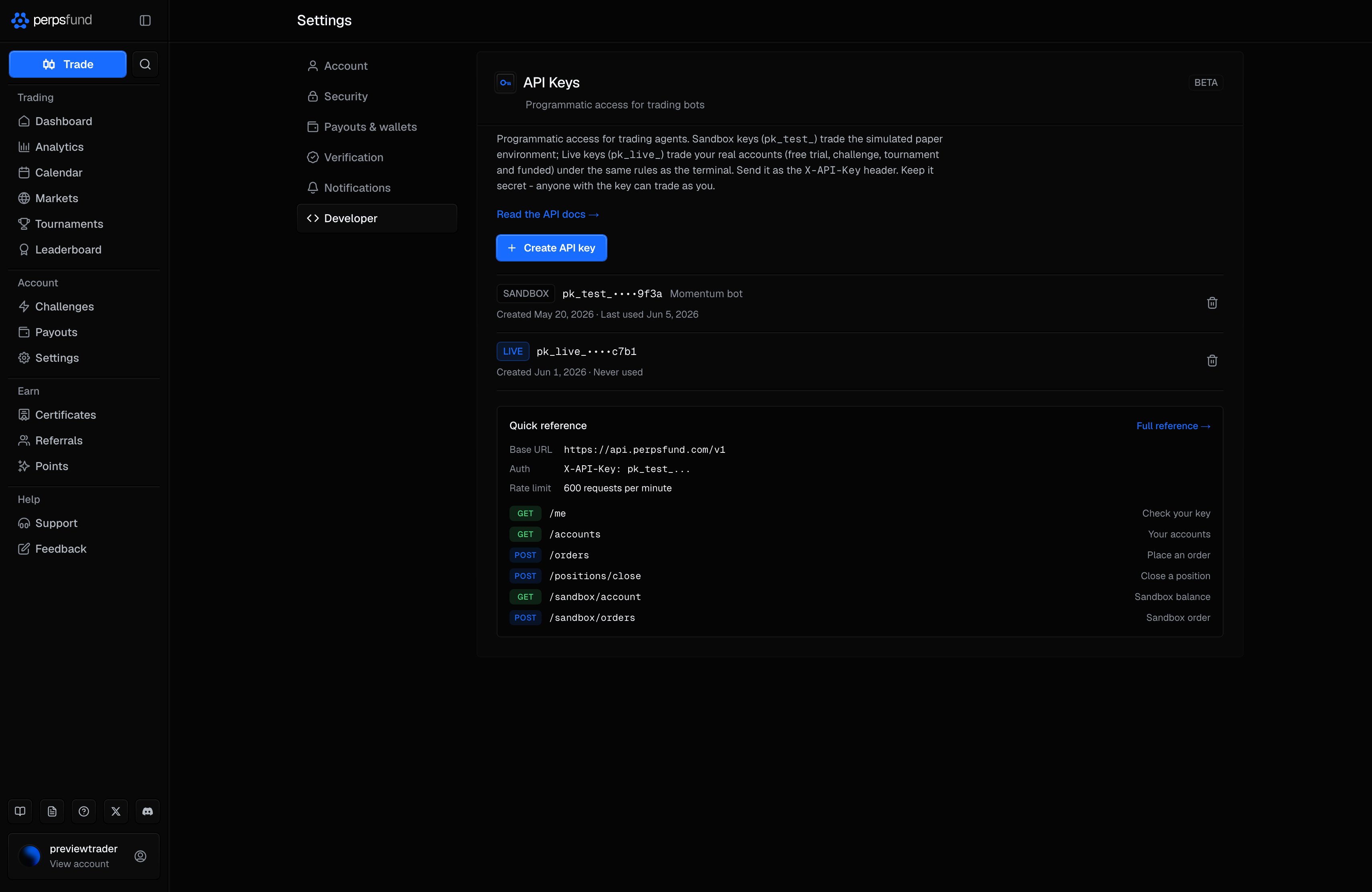Create a new API key
Image resolution: width=1372 pixels, height=892 pixels.
tap(552, 248)
